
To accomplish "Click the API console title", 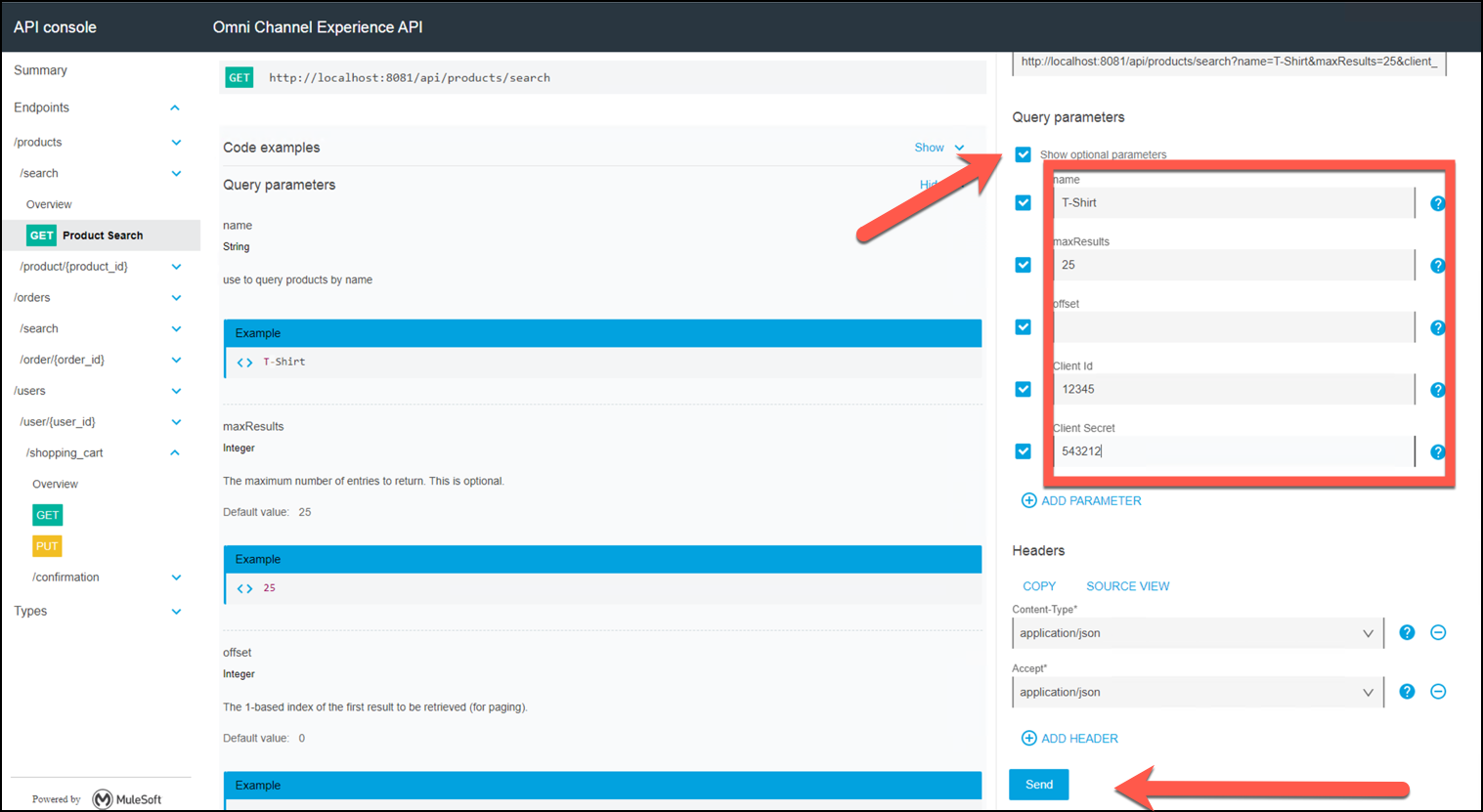I will click(55, 27).
